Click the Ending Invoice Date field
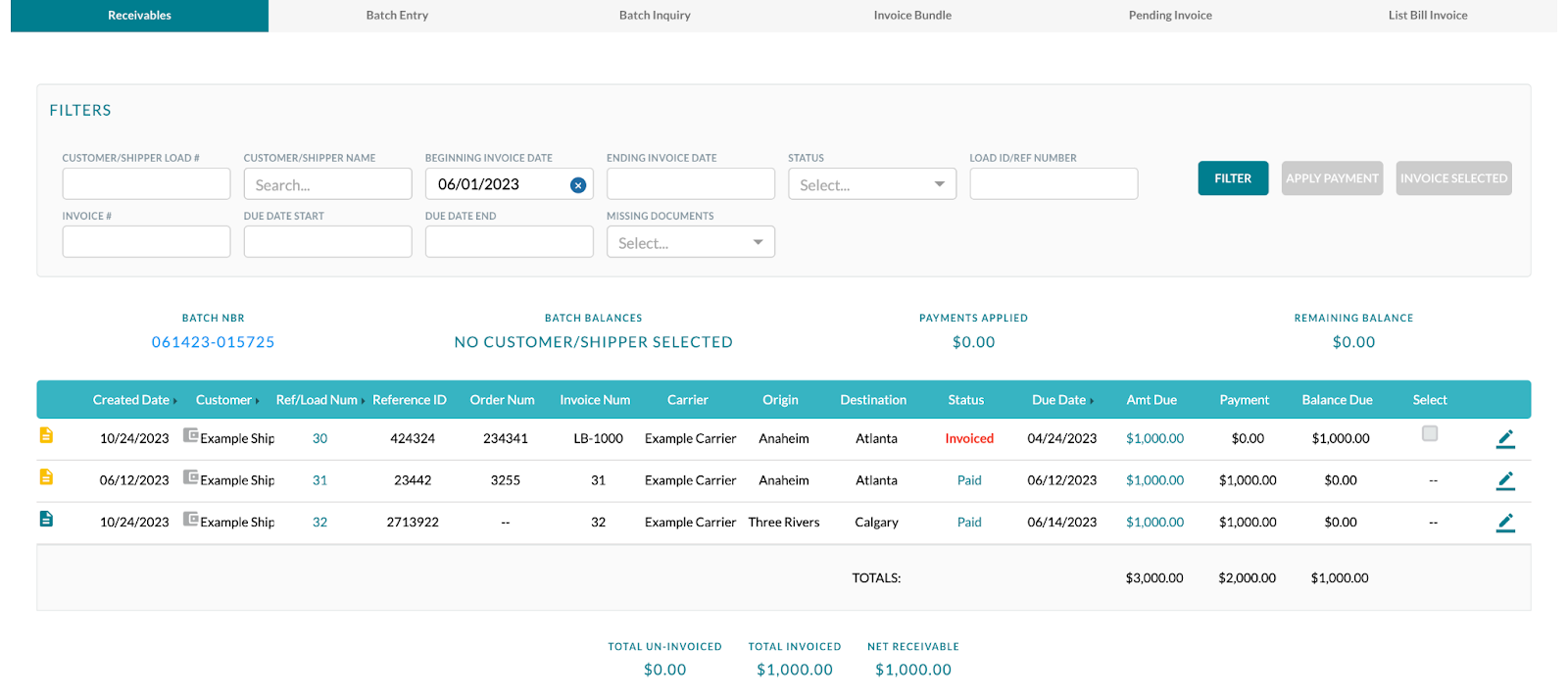The width and height of the screenshot is (1568, 699). coord(691,184)
